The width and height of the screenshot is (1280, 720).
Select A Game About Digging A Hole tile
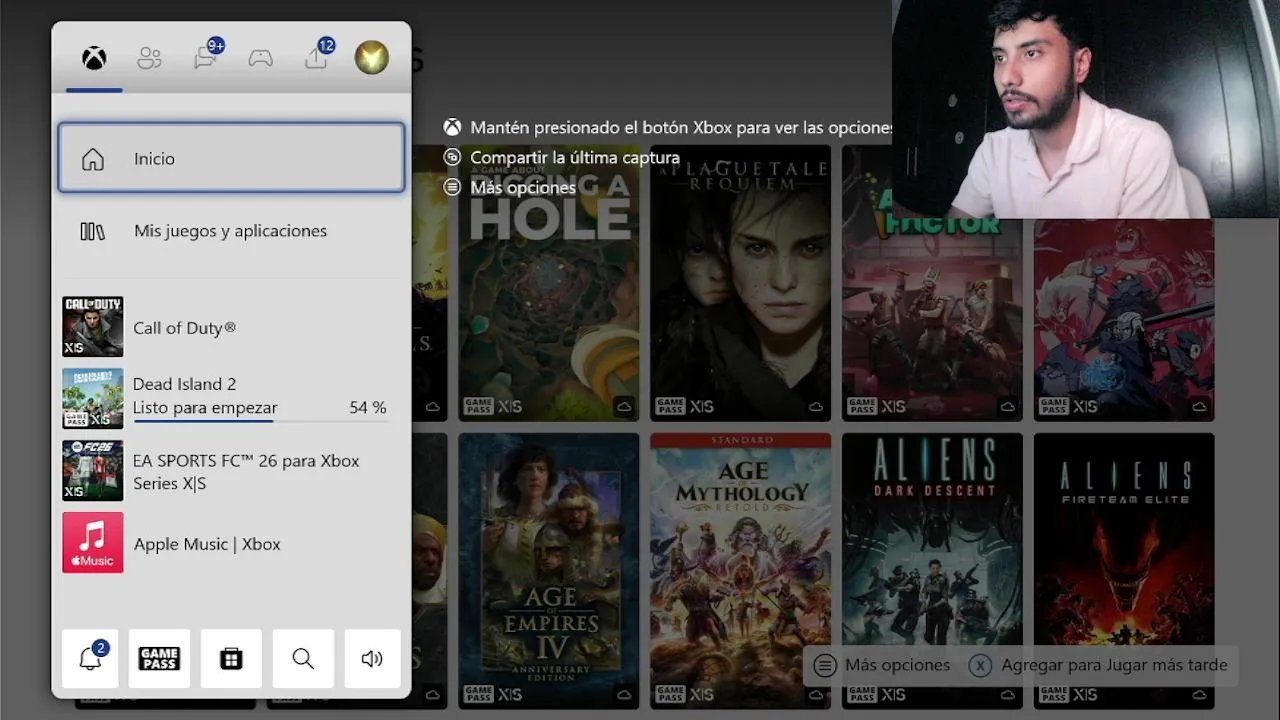549,283
